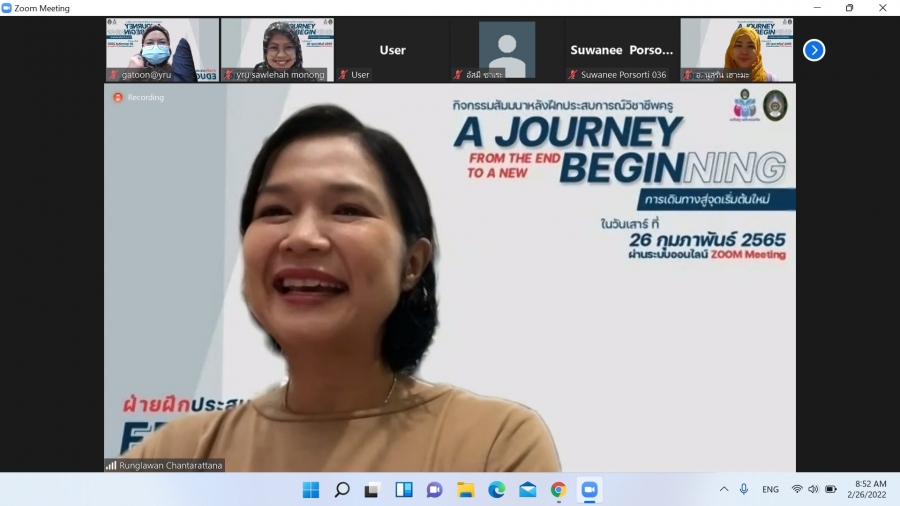The height and width of the screenshot is (506, 900).
Task: Open Task View on taskbar
Action: coord(373,489)
